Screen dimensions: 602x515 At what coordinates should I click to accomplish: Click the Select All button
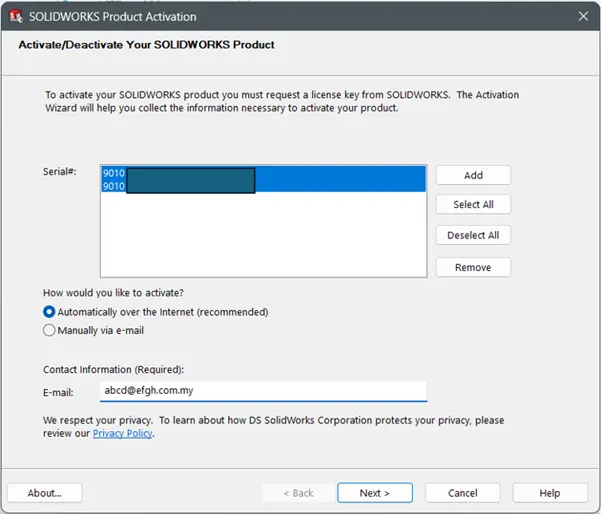[x=473, y=204]
